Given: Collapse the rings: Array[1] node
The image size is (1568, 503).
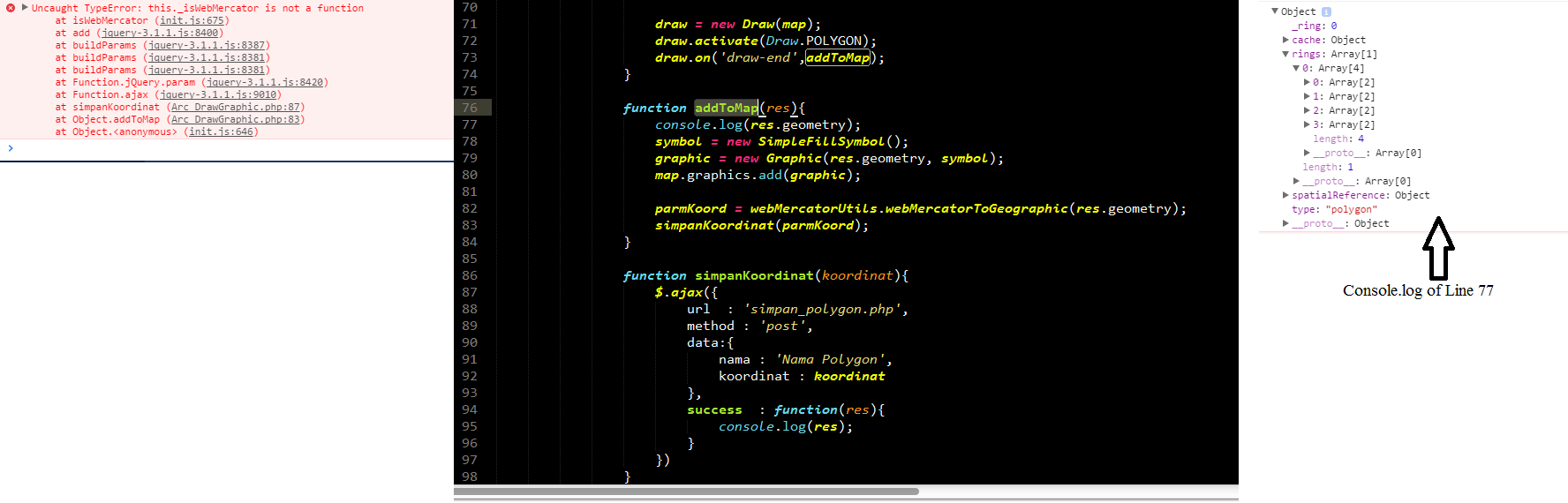Looking at the screenshot, I should [x=1285, y=54].
